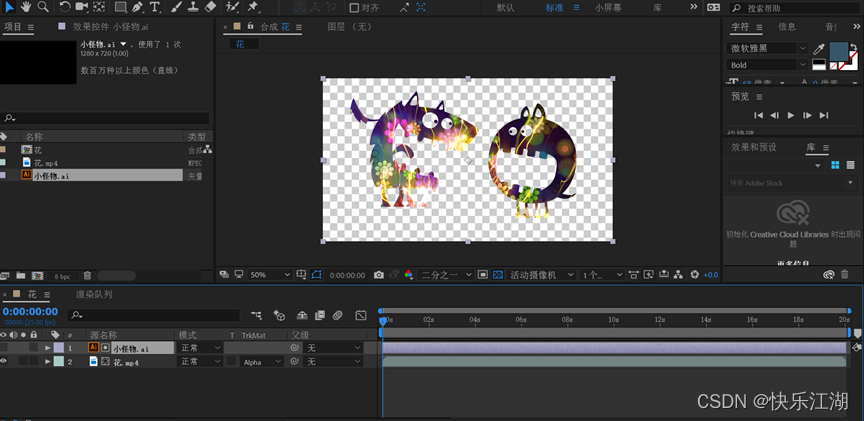Expand the 花.mp4 layer properties
Screen dimensions: 864x421
click(x=47, y=361)
